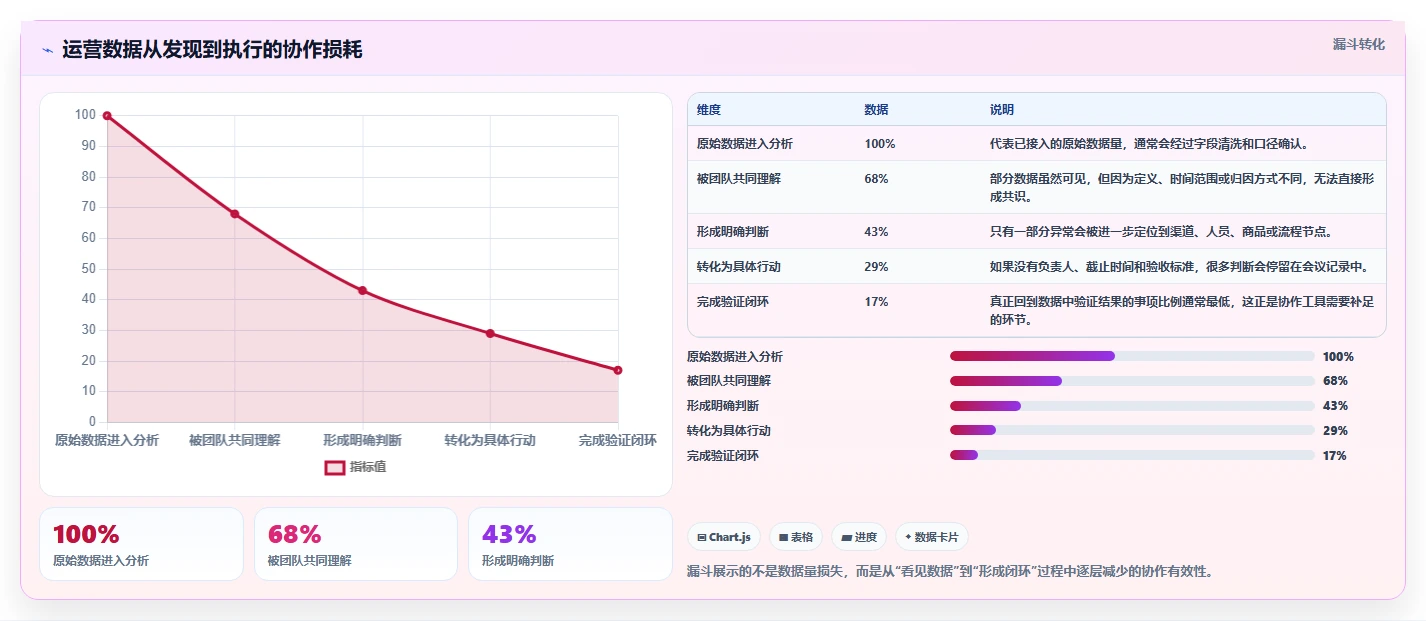Click the 被团队共同理解 label beside its progress bar
Screen dimensions: 1426x621
click(x=729, y=381)
